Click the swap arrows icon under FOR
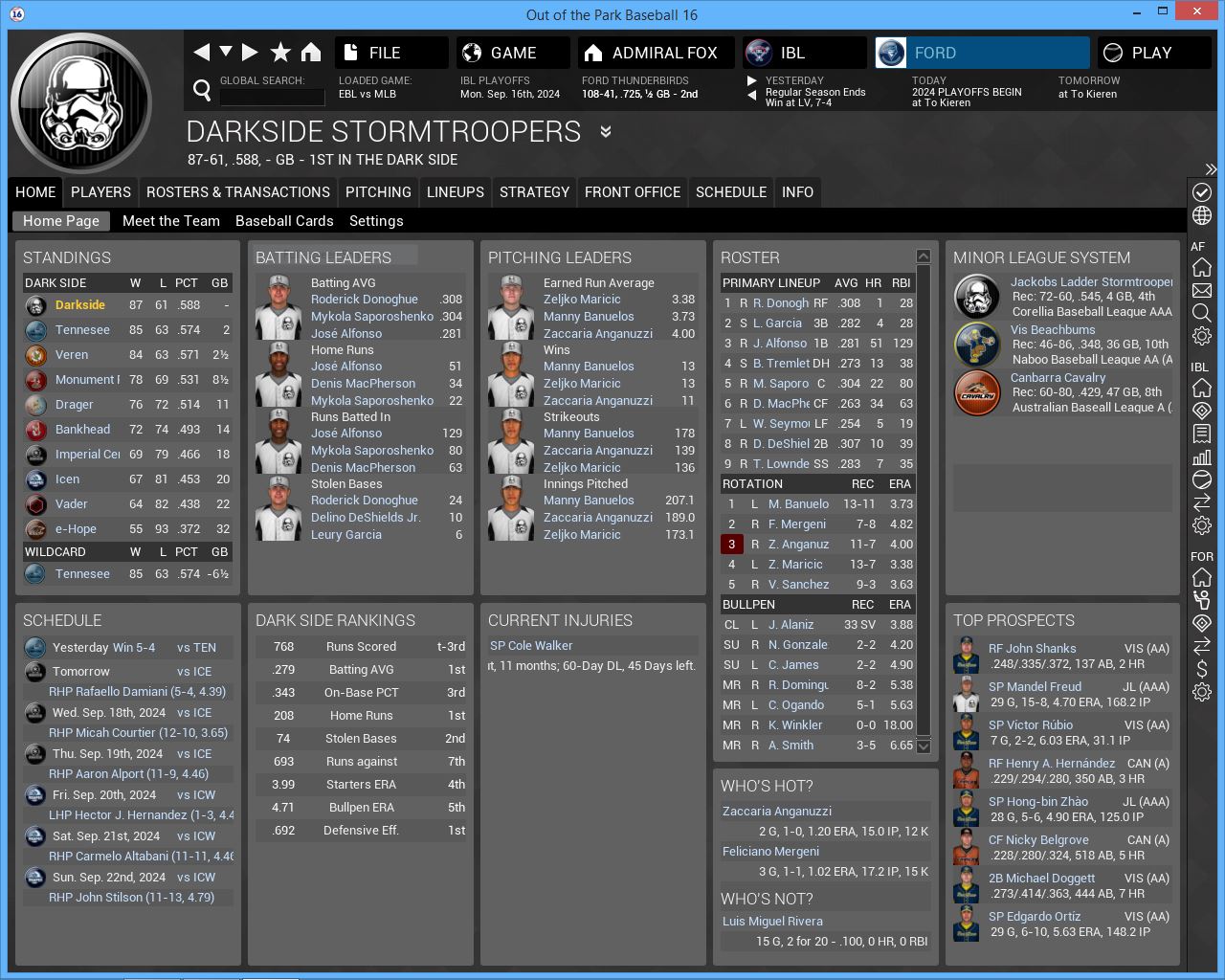 point(1202,646)
